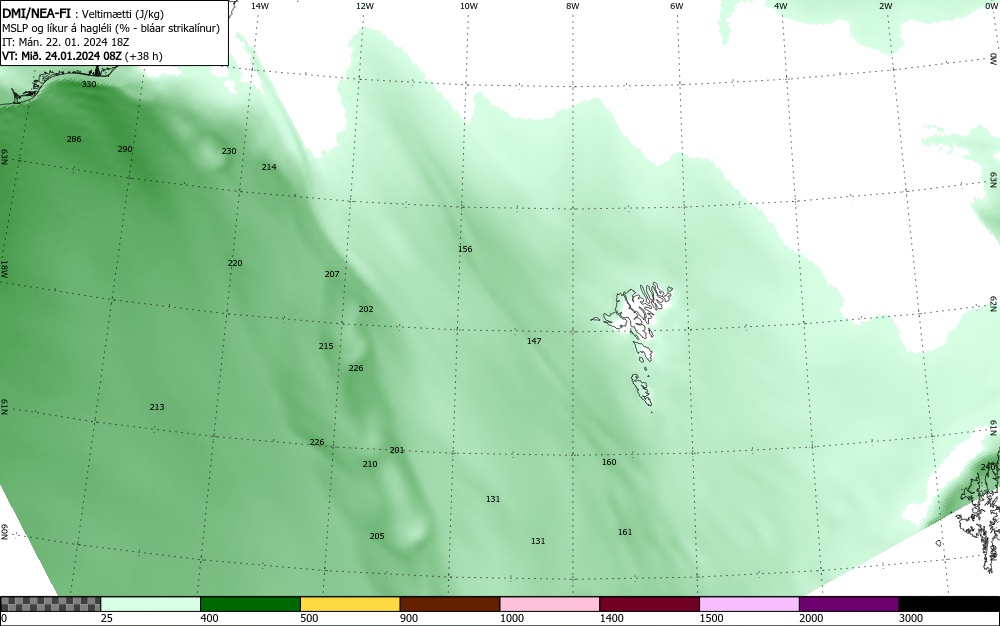Click the 201 value on the map
This screenshot has width=1000, height=626.
[397, 450]
